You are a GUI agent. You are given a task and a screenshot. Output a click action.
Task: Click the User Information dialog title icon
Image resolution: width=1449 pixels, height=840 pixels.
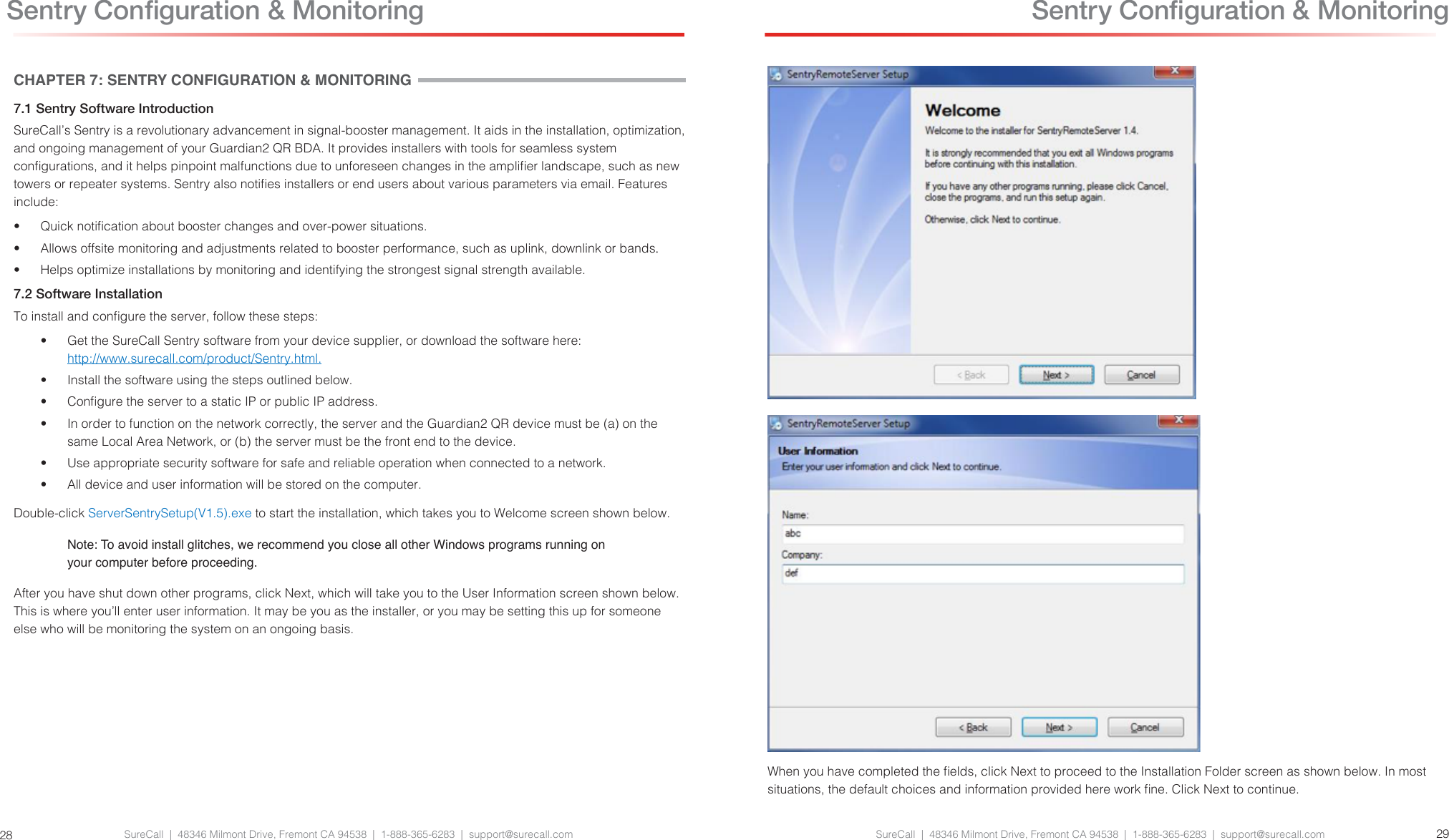coord(776,424)
